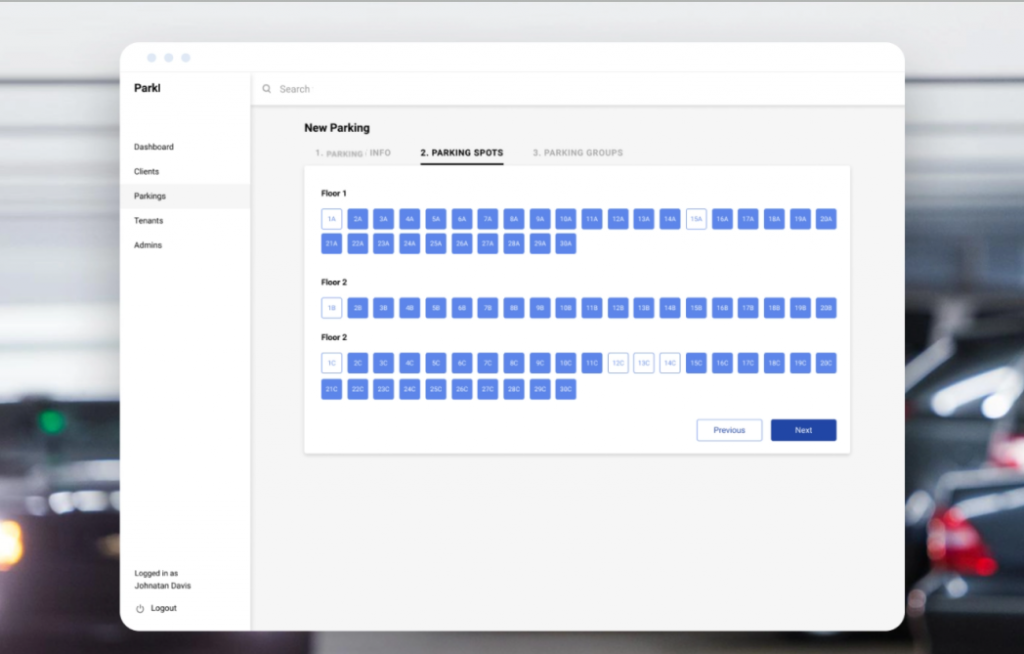Viewport: 1024px width, 654px height.
Task: Toggle parking spot 13C
Action: tap(644, 363)
